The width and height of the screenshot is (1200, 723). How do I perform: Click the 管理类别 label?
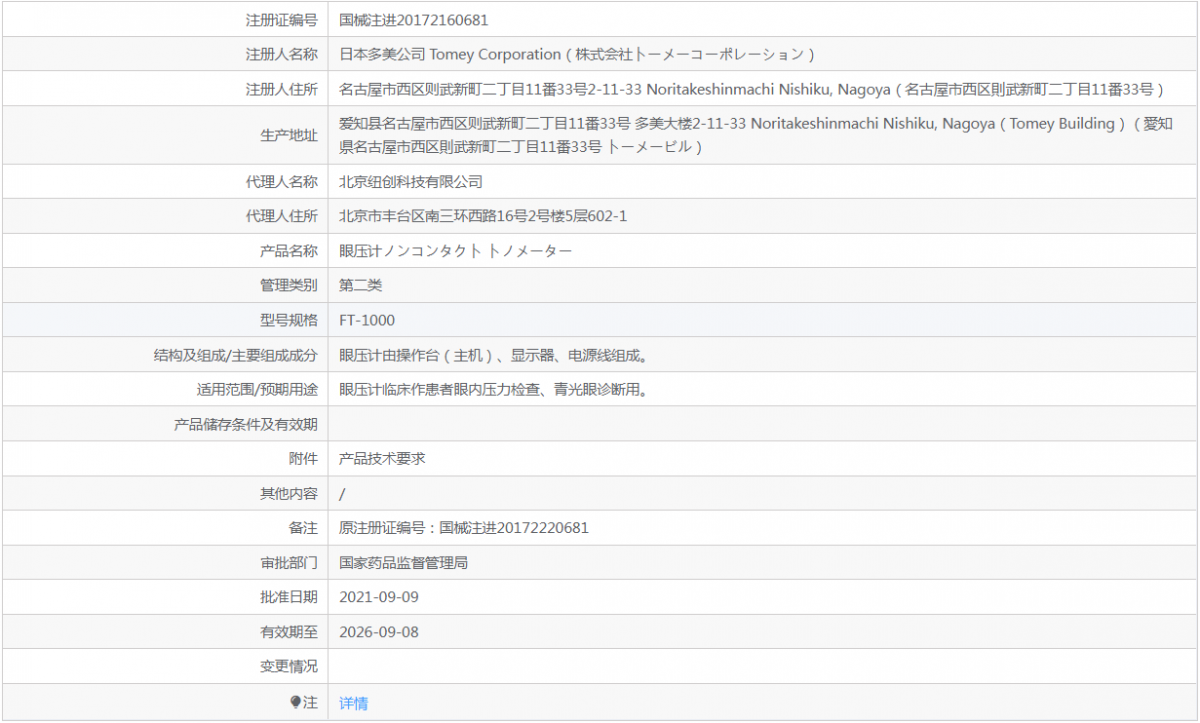289,285
